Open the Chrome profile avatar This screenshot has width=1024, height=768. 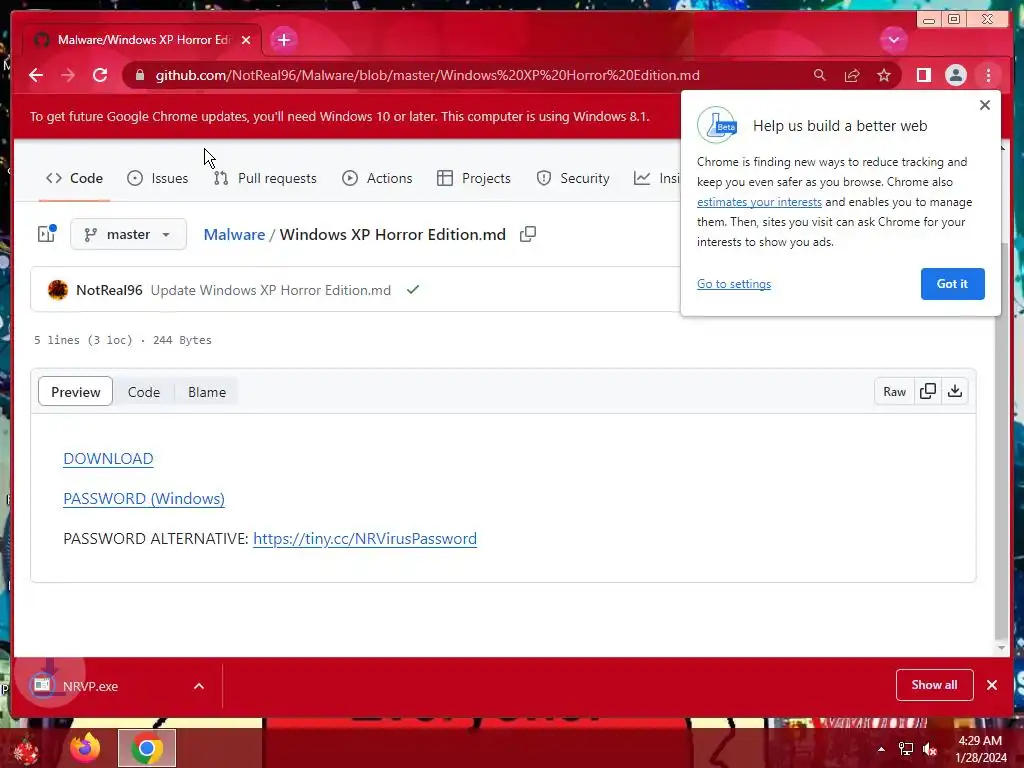point(955,75)
